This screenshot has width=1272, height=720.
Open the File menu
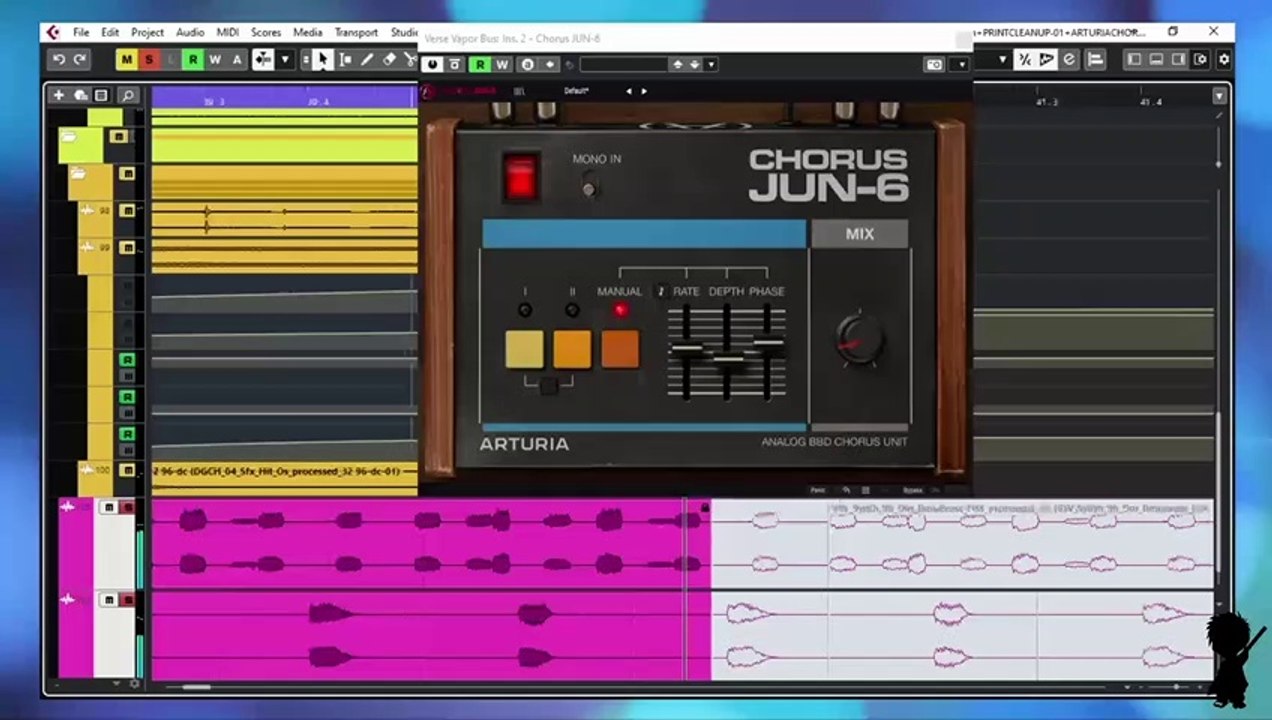[x=81, y=32]
